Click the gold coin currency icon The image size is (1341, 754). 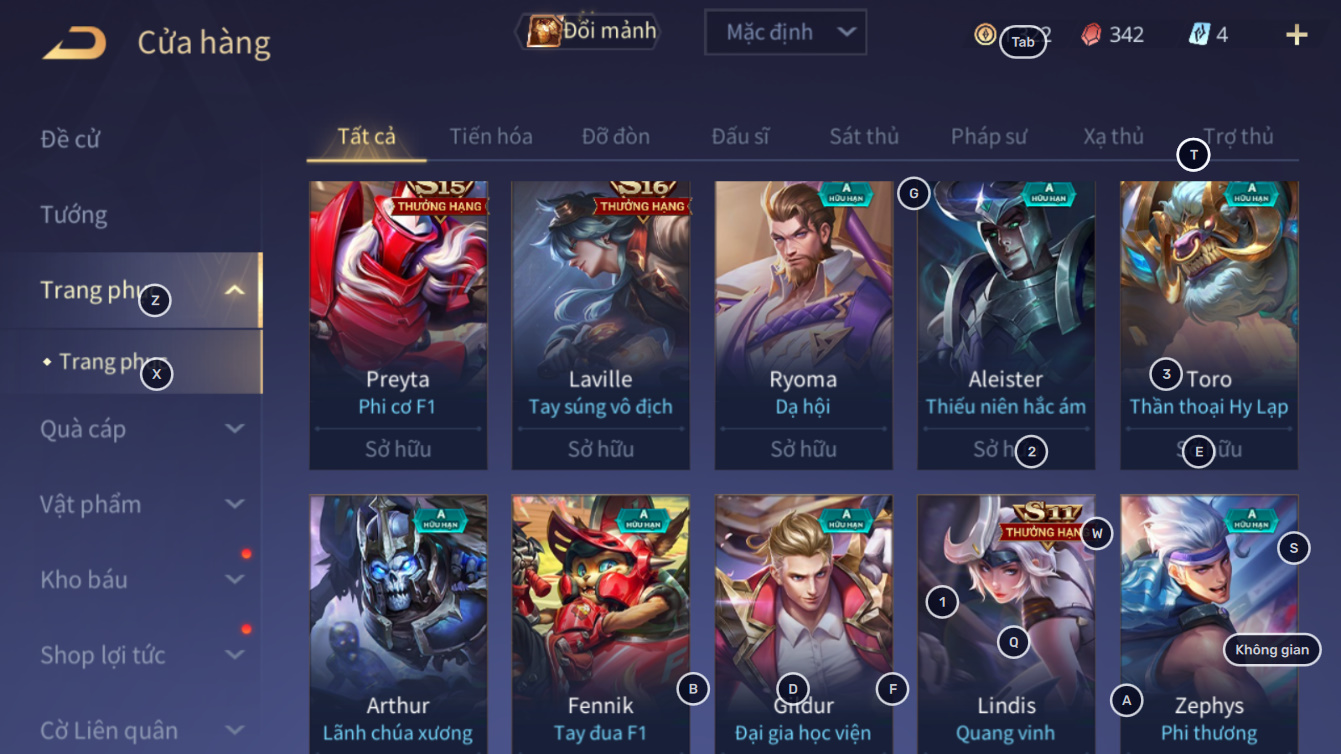tap(985, 34)
